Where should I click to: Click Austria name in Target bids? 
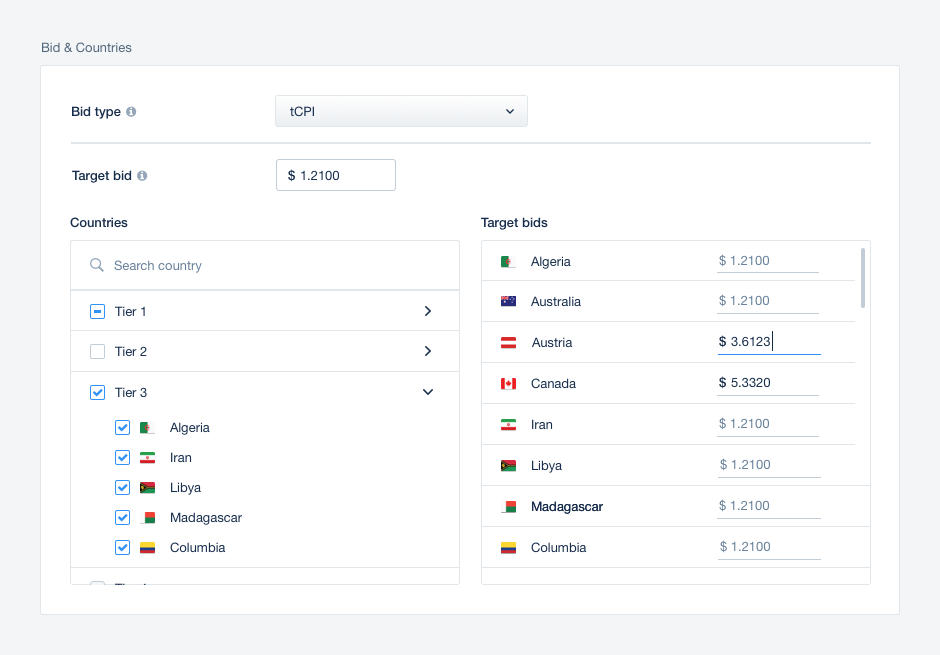click(552, 343)
